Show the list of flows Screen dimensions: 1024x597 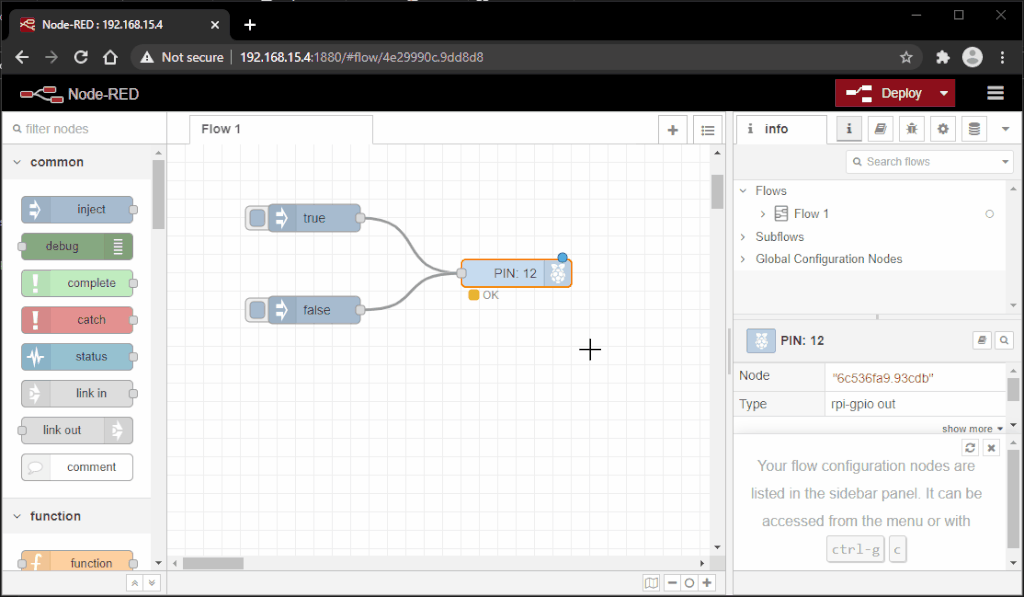click(707, 130)
